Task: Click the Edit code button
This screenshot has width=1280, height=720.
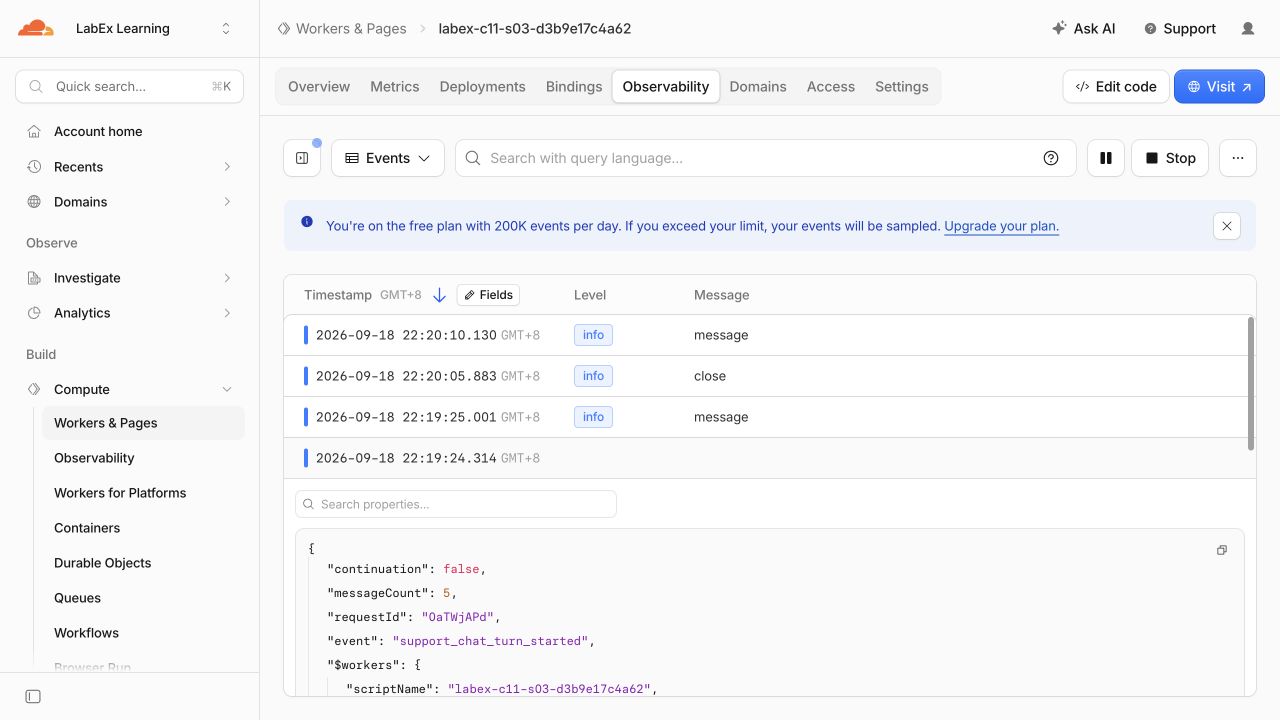Action: (1115, 87)
